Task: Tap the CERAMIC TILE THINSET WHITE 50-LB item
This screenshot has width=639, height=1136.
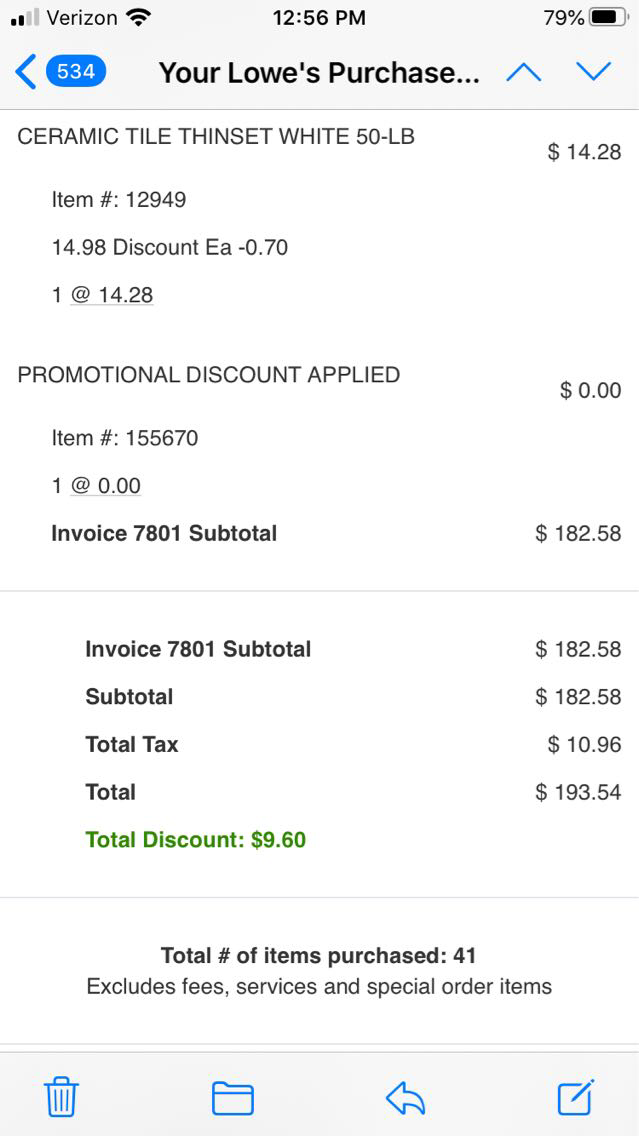Action: (x=216, y=138)
